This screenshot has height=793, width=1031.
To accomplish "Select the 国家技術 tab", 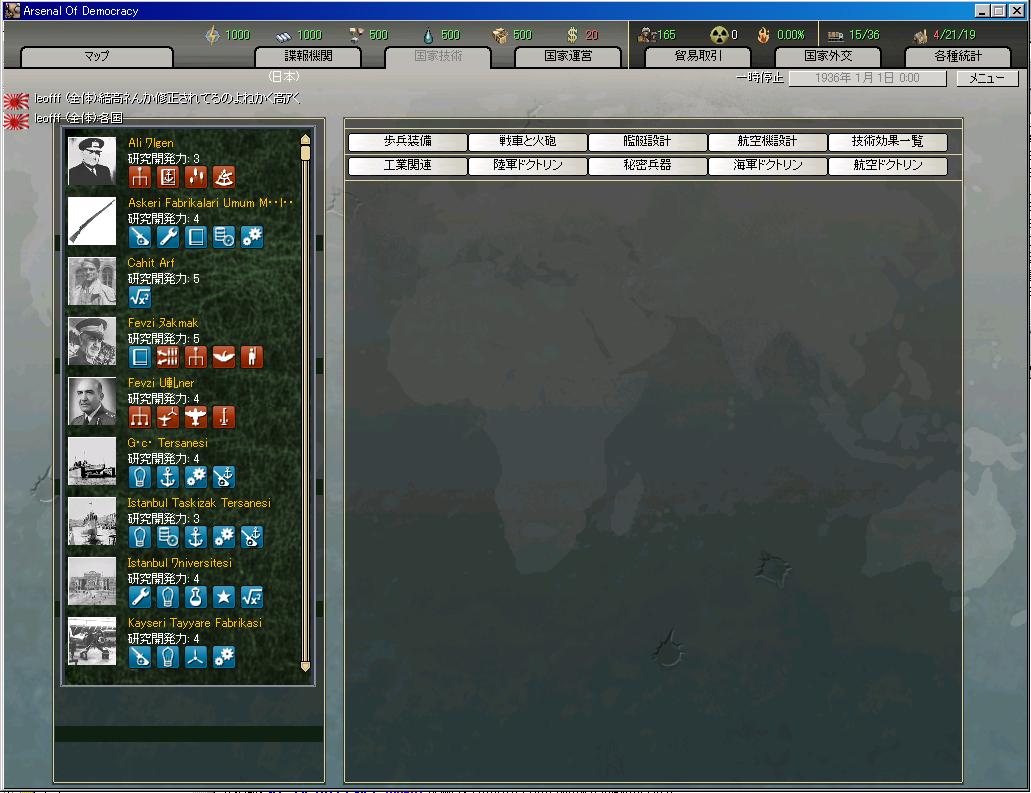I will [438, 57].
